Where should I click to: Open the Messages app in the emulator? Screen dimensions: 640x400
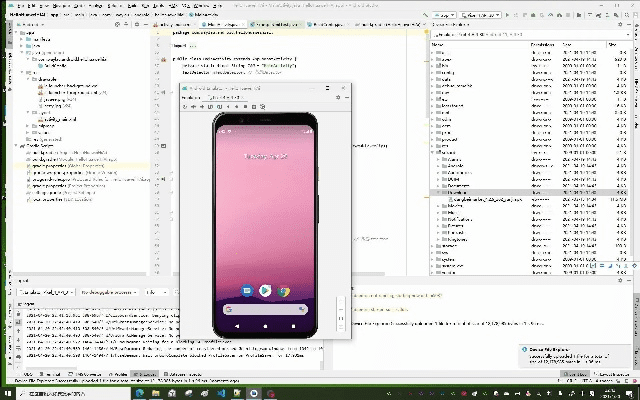click(246, 291)
